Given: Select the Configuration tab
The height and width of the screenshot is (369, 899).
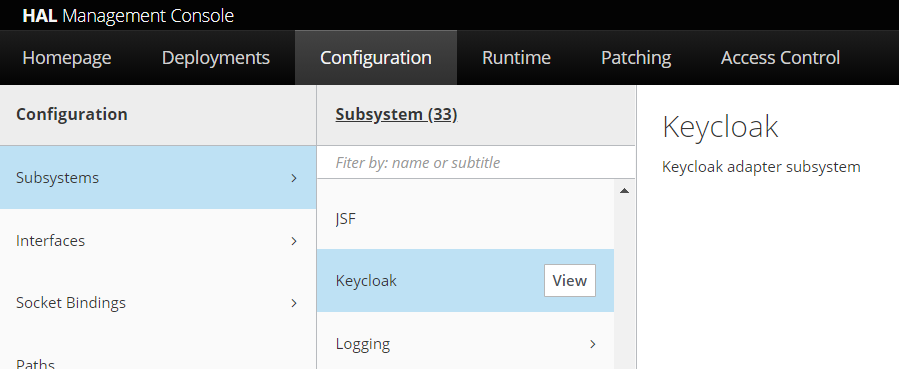Looking at the screenshot, I should point(376,58).
